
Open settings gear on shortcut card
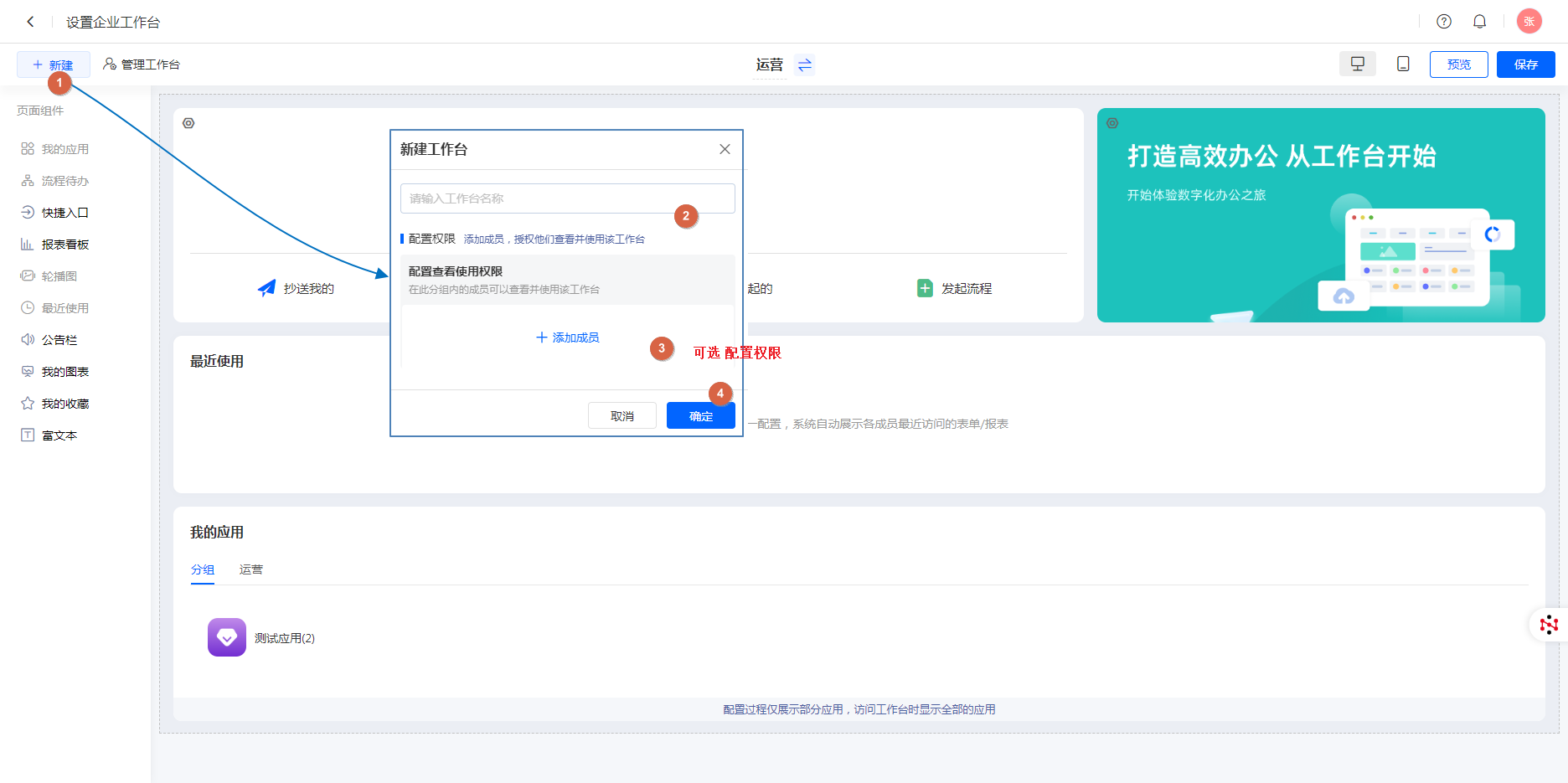click(x=188, y=123)
